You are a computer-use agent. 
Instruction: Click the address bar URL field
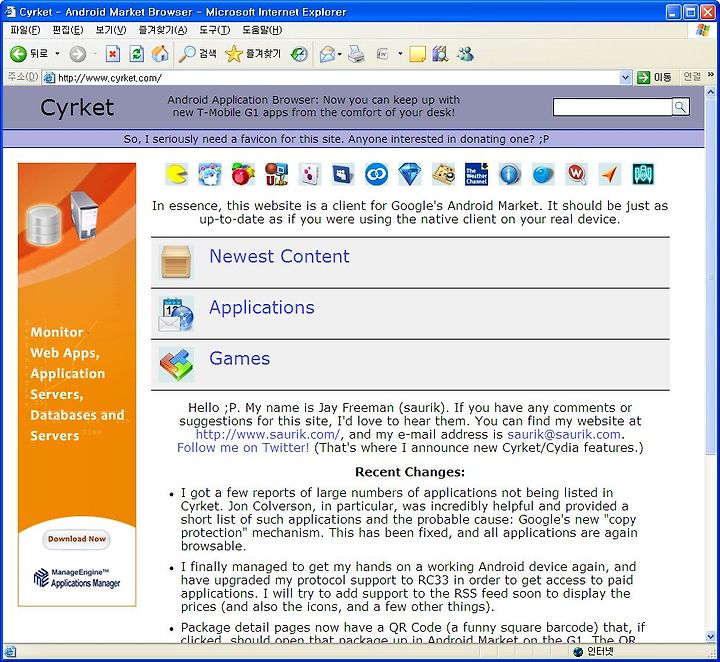pyautogui.click(x=338, y=78)
